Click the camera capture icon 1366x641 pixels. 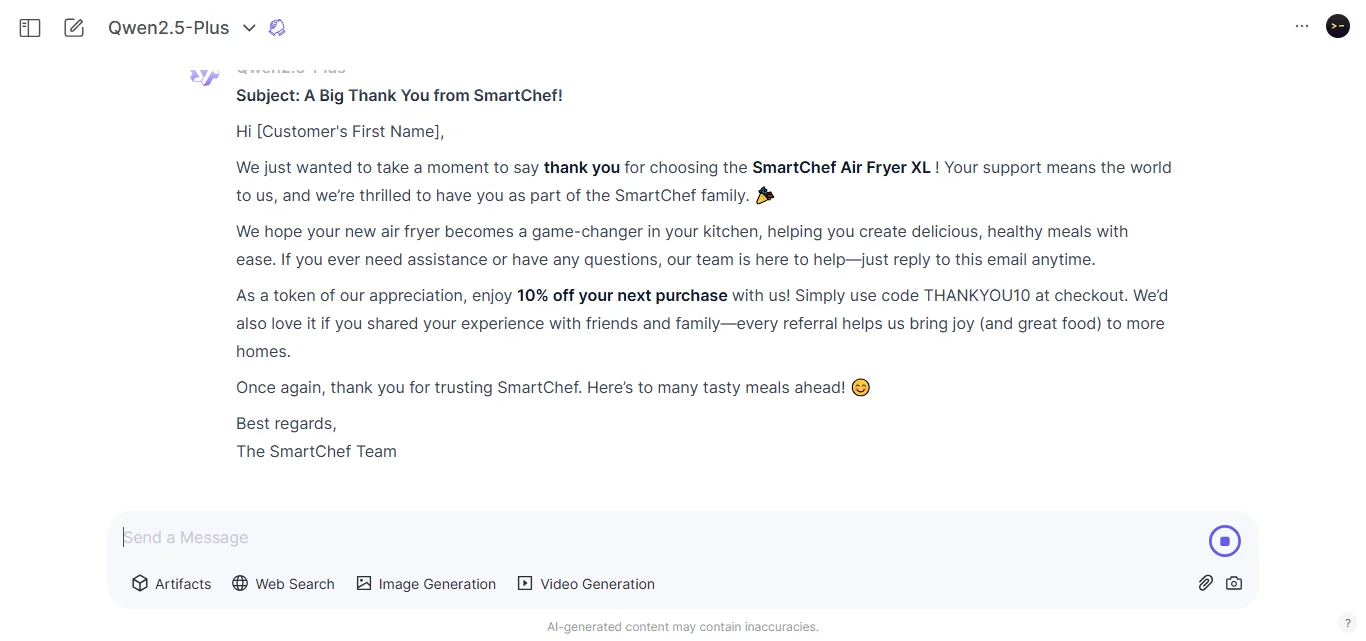tap(1234, 583)
